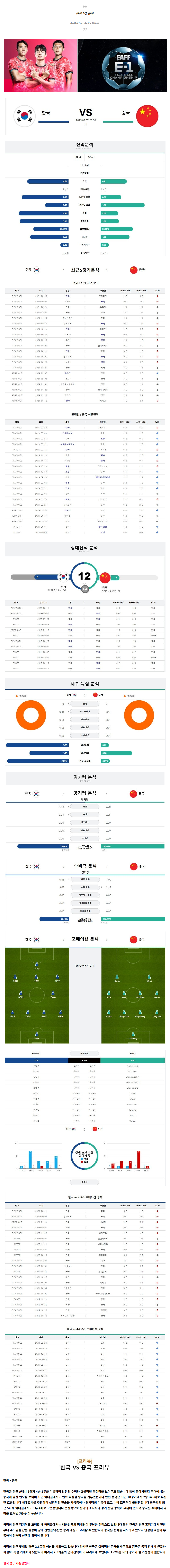The height and width of the screenshot is (1568, 170).
Task: Click the 한국 vs 중국 page title
Action: [85, 13]
